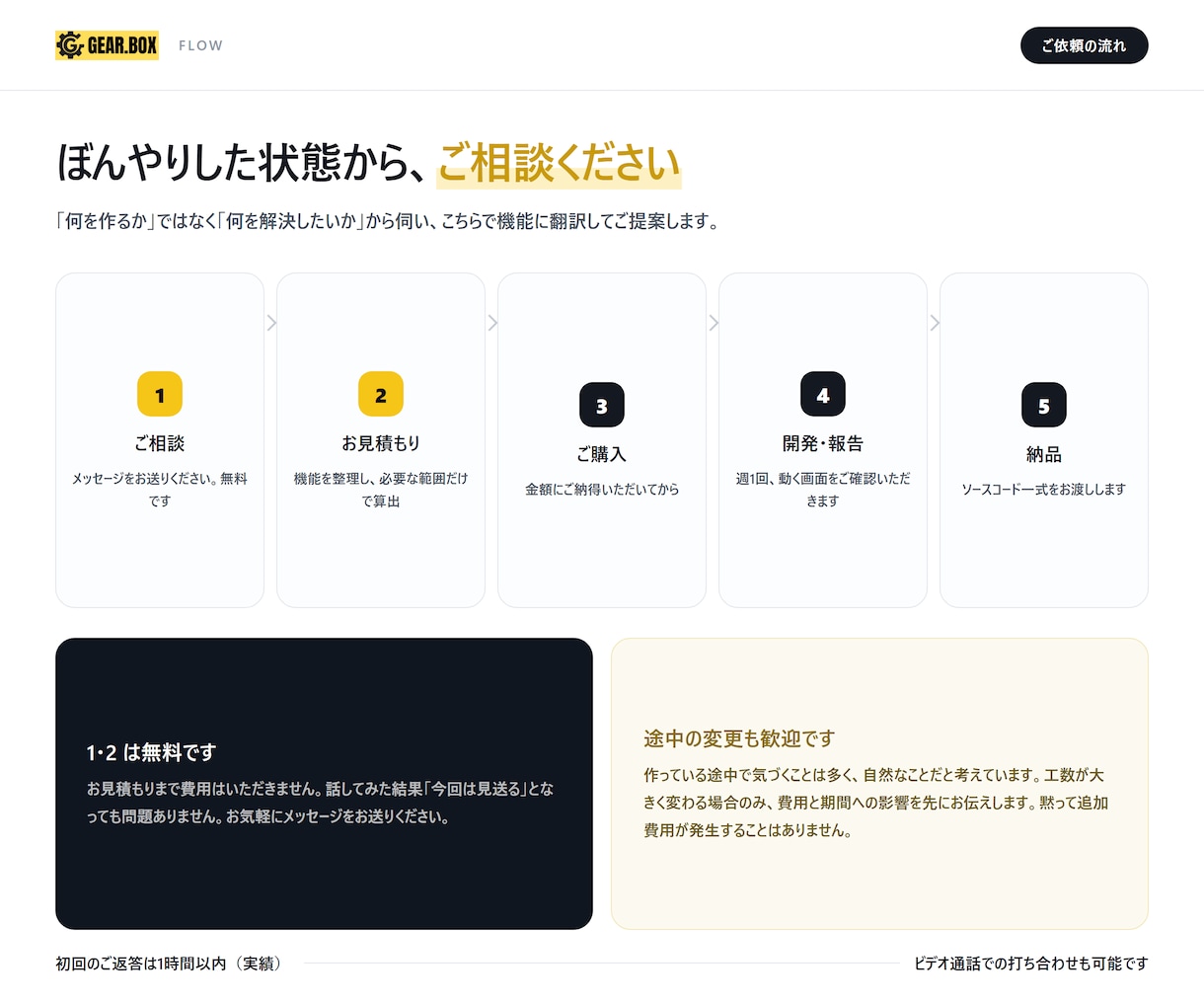
Task: Click the yellow step 2 badge
Action: pyautogui.click(x=381, y=395)
